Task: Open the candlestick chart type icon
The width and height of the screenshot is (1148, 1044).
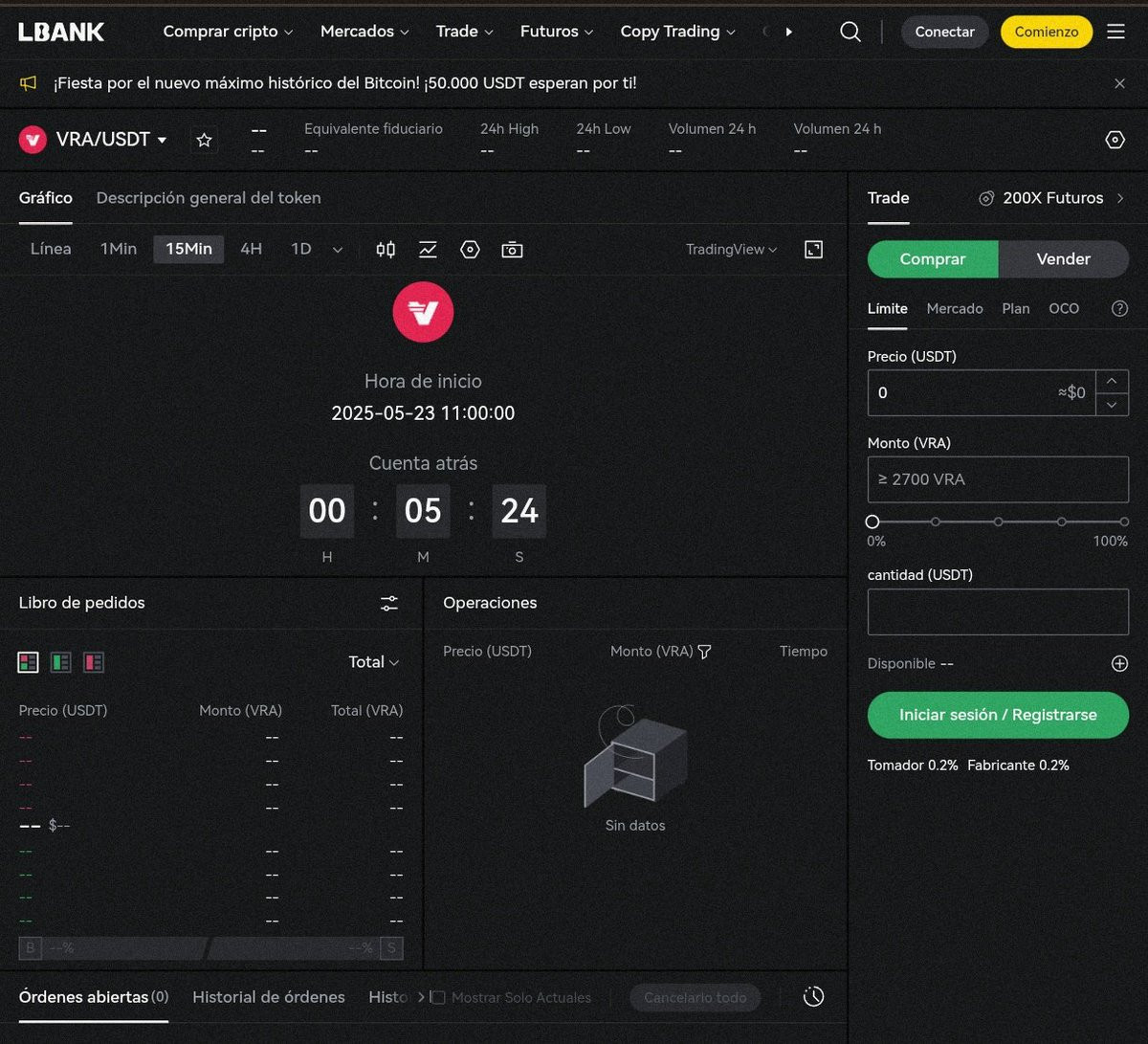Action: click(x=386, y=250)
